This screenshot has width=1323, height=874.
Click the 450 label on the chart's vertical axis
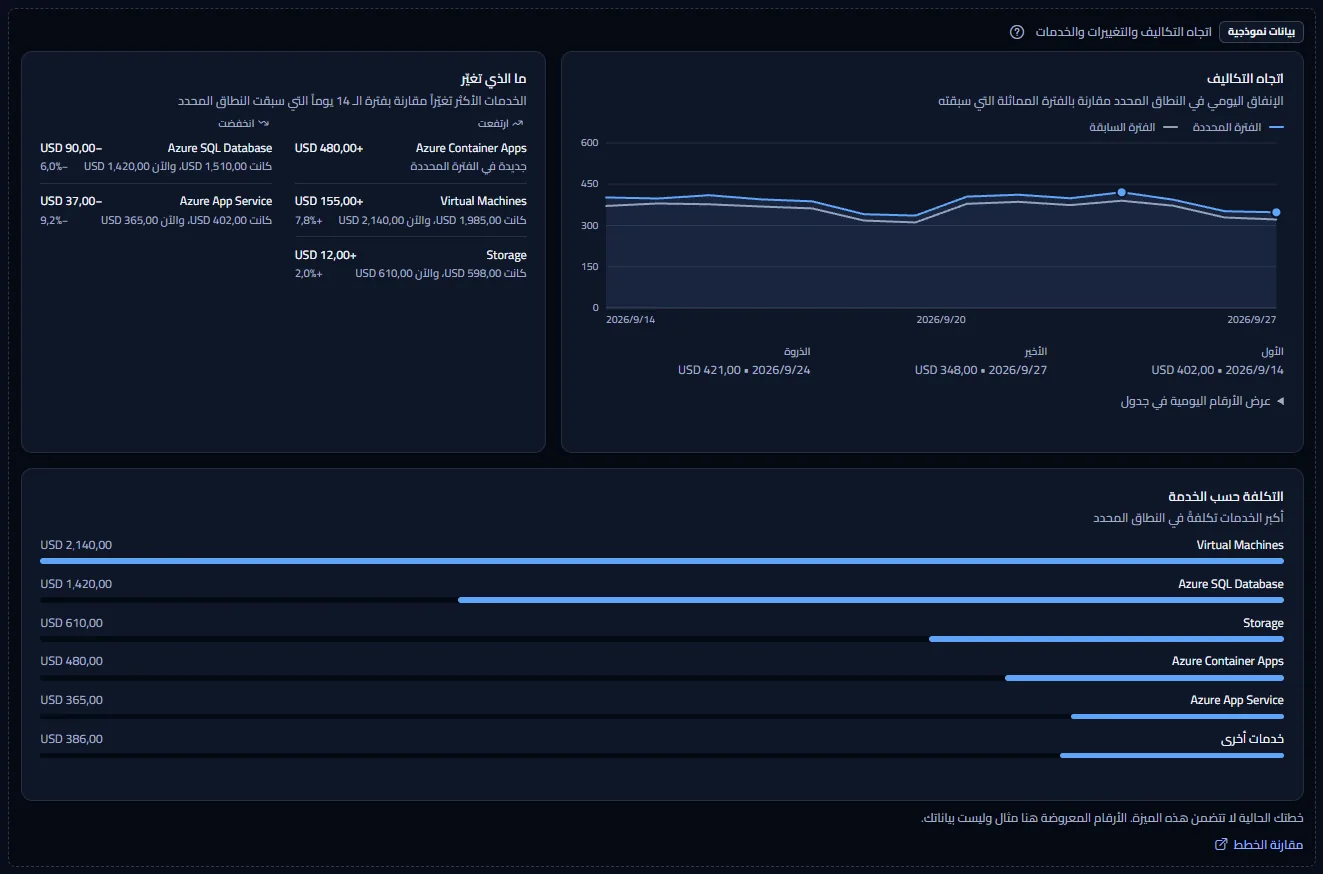589,184
